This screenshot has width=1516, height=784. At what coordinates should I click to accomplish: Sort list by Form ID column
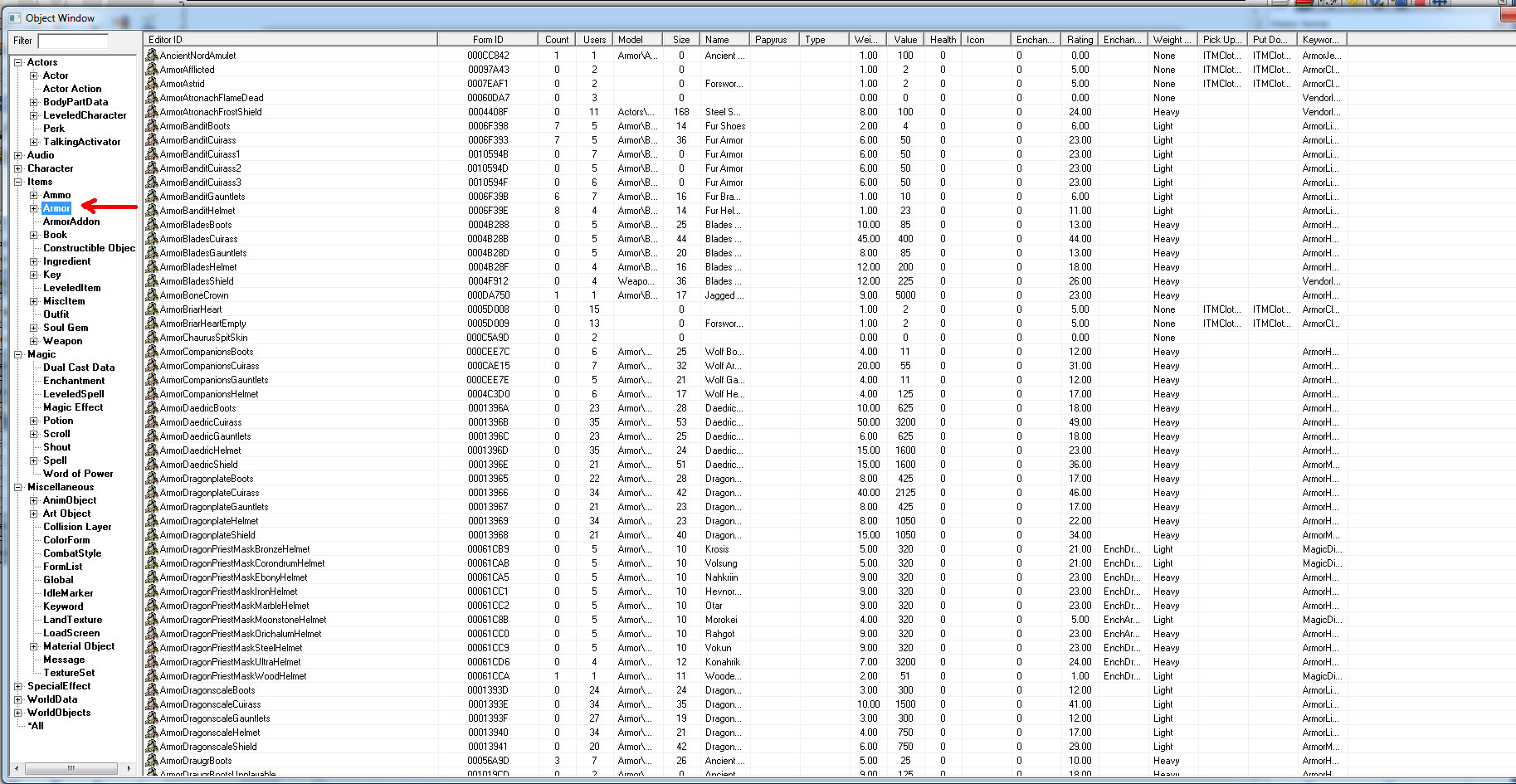point(488,39)
